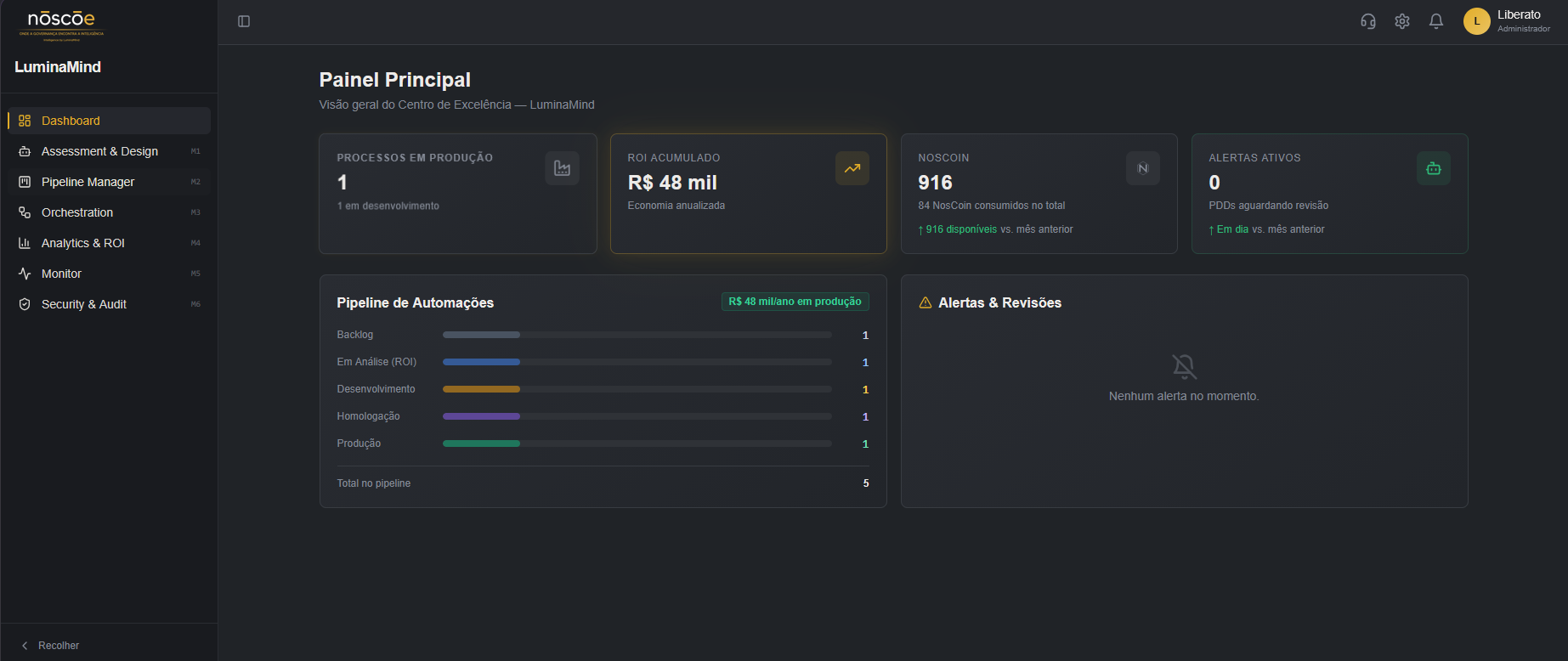Click the Homologação stage label

(x=368, y=416)
